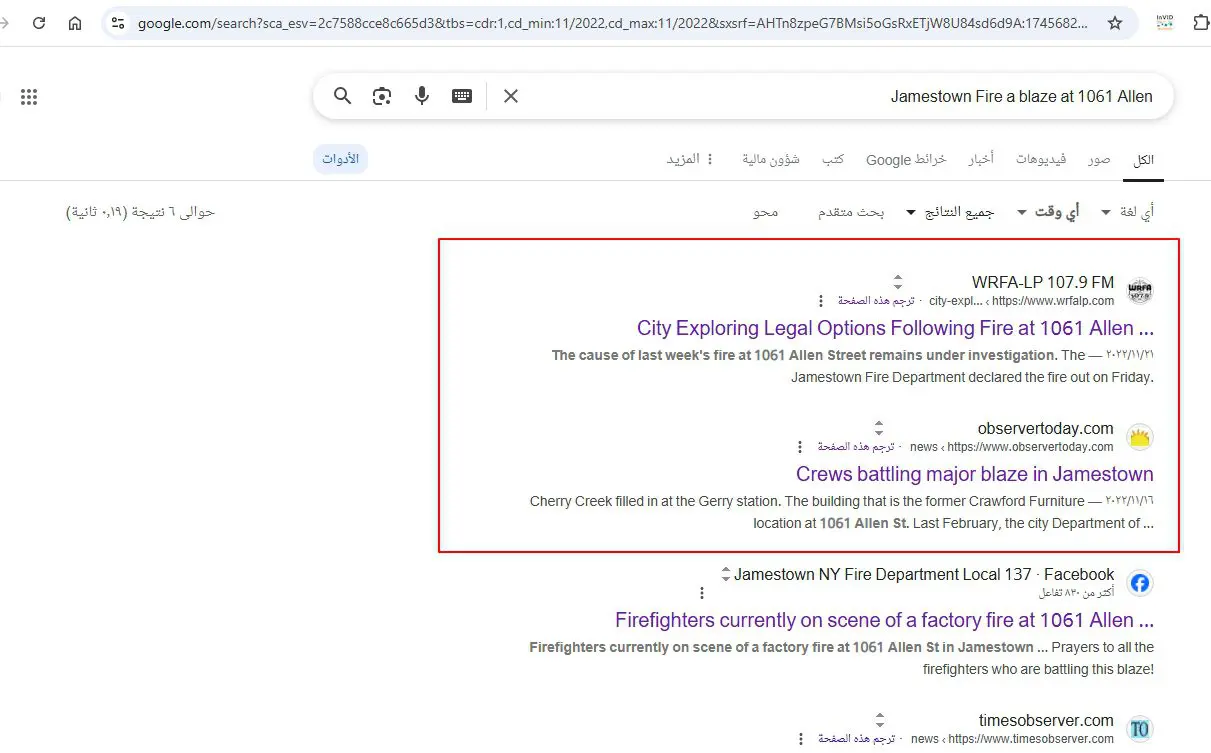Switch to the شؤون مالية (Finance) tab
1211x753 pixels.
click(x=771, y=159)
